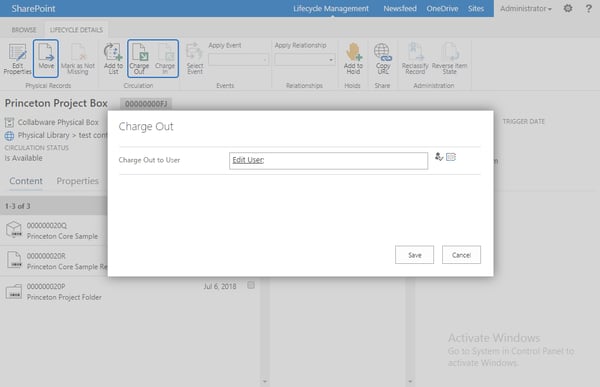Switch to the BROWSE ribbon tab
The width and height of the screenshot is (600, 387).
coord(24,29)
